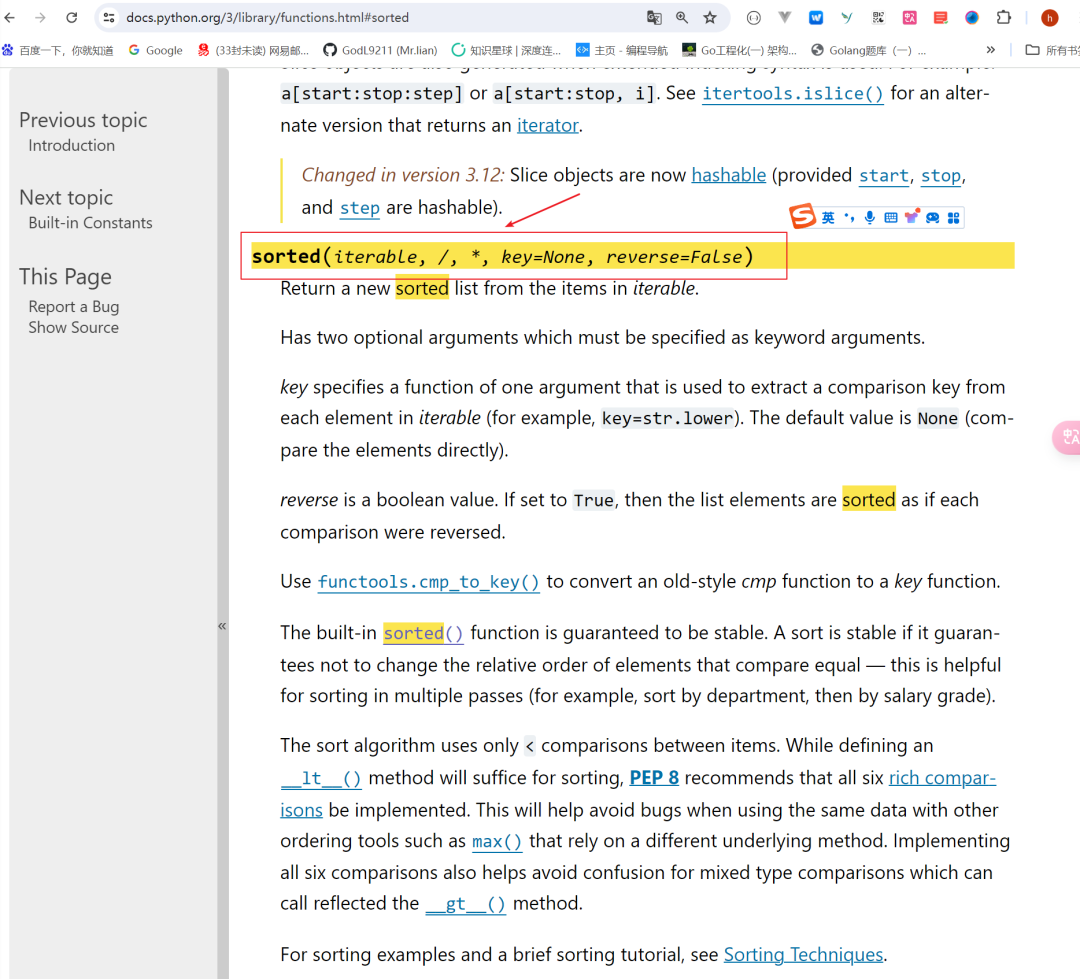Open the GodL9211 GitHub bookmark
The height and width of the screenshot is (979, 1080).
tap(380, 50)
